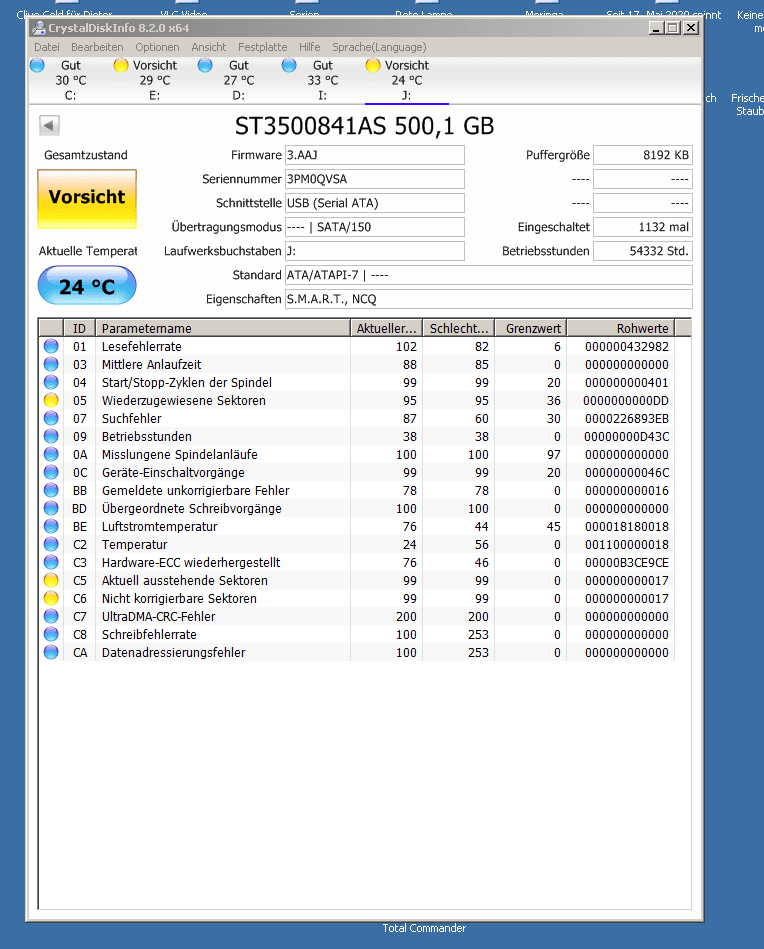The image size is (764, 949).
Task: Click status icon of Gemeldete unkorrigierbare Fehler
Action: [51, 490]
